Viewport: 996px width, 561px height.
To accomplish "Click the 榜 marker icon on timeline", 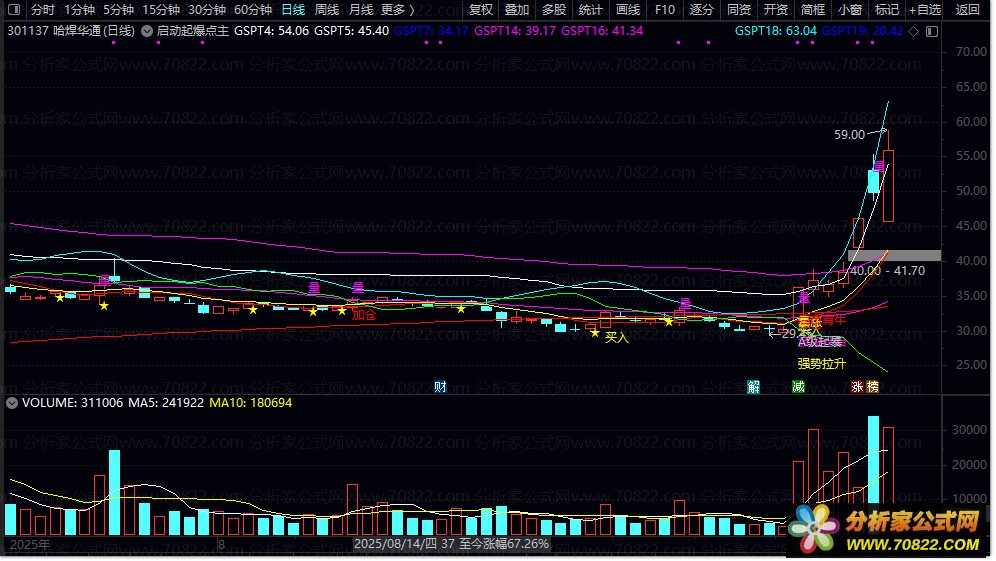I will (x=871, y=387).
